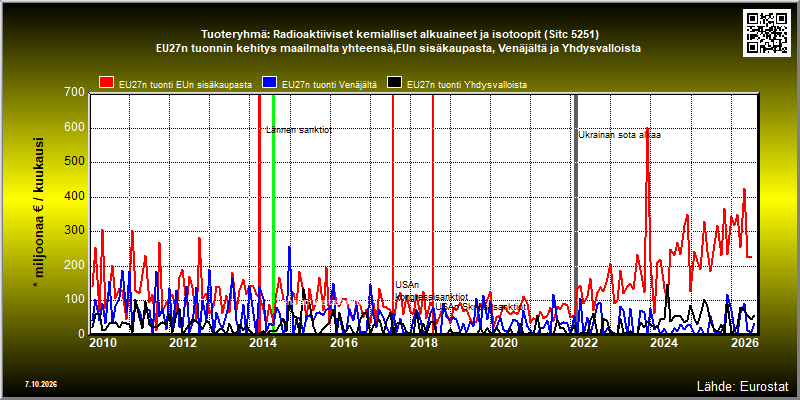Click the y-axis value 100
Image resolution: width=800 pixels, height=400 pixels.
coord(74,299)
